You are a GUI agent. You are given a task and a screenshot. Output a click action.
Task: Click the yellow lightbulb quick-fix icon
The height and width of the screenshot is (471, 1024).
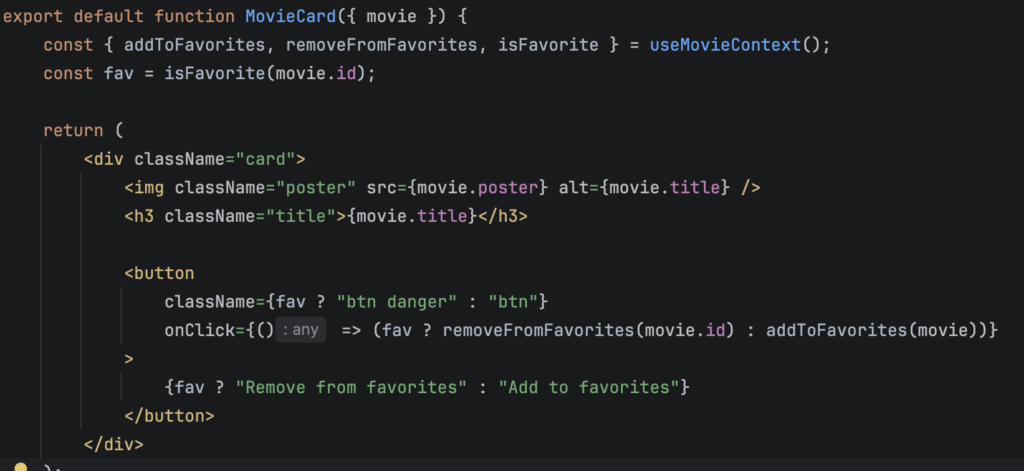[22, 466]
